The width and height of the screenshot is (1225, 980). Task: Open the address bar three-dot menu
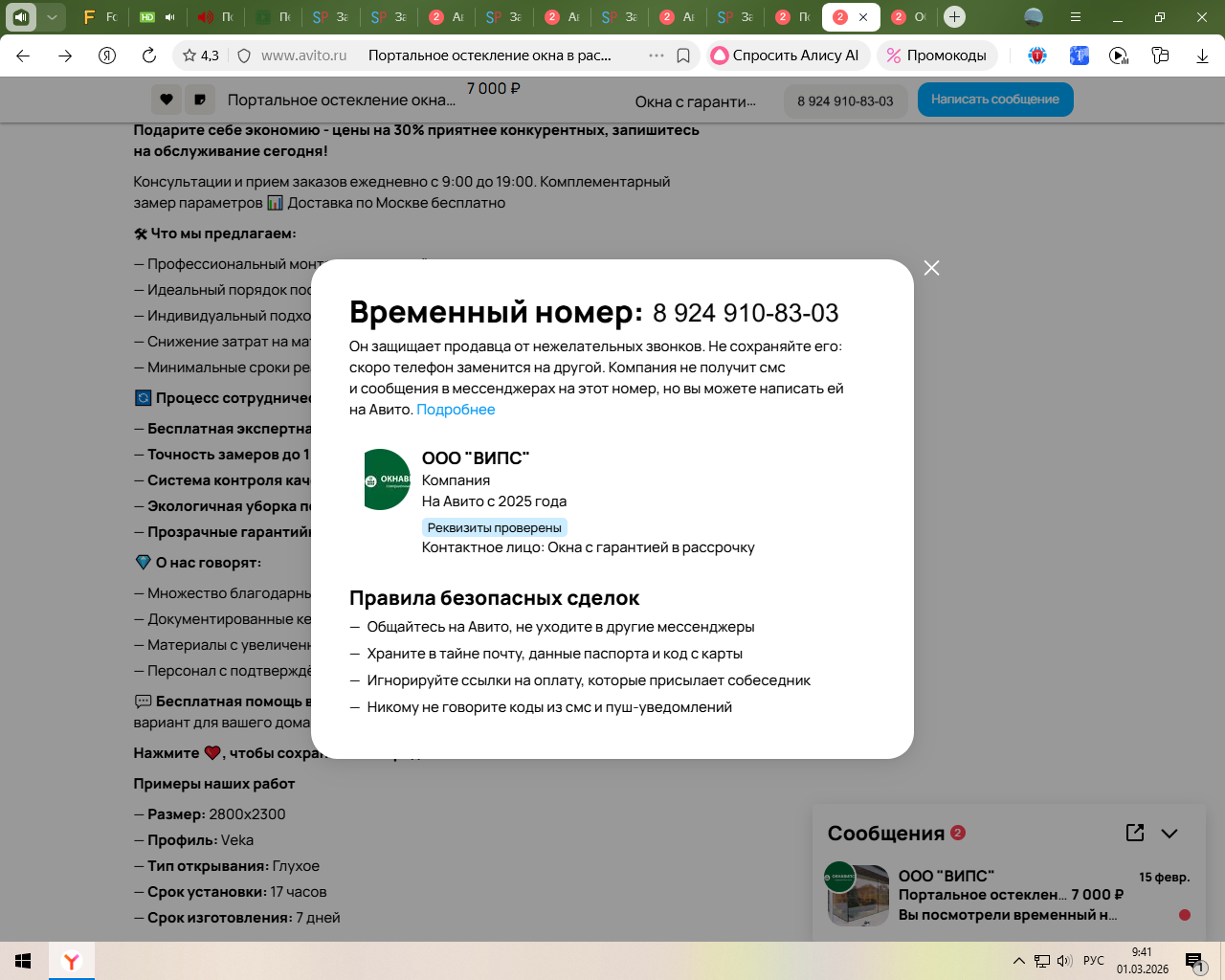(657, 56)
